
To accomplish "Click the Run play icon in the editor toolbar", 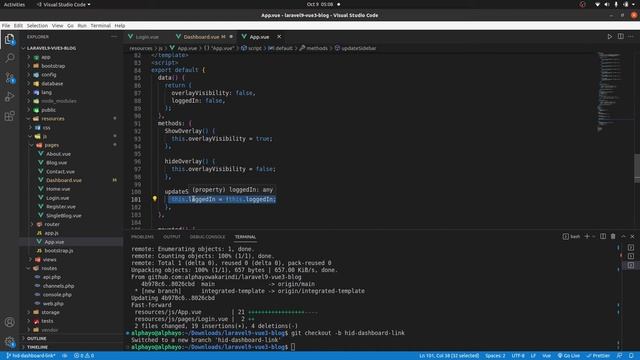I will coord(609,36).
